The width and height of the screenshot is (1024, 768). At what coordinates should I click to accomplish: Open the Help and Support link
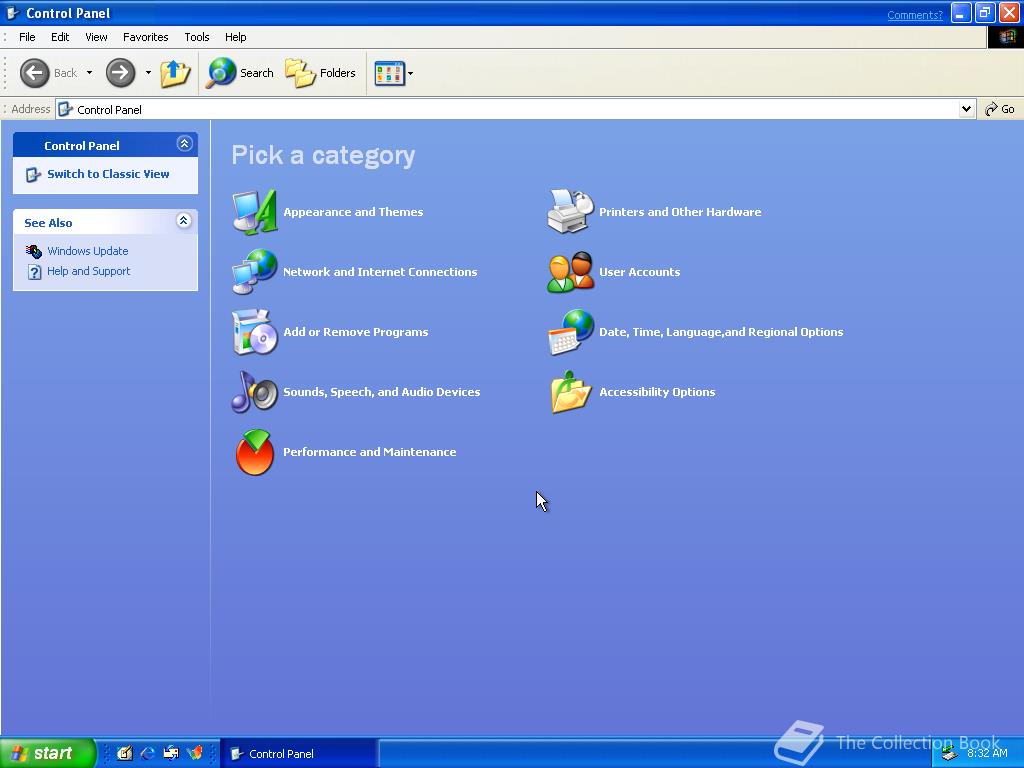pyautogui.click(x=89, y=271)
